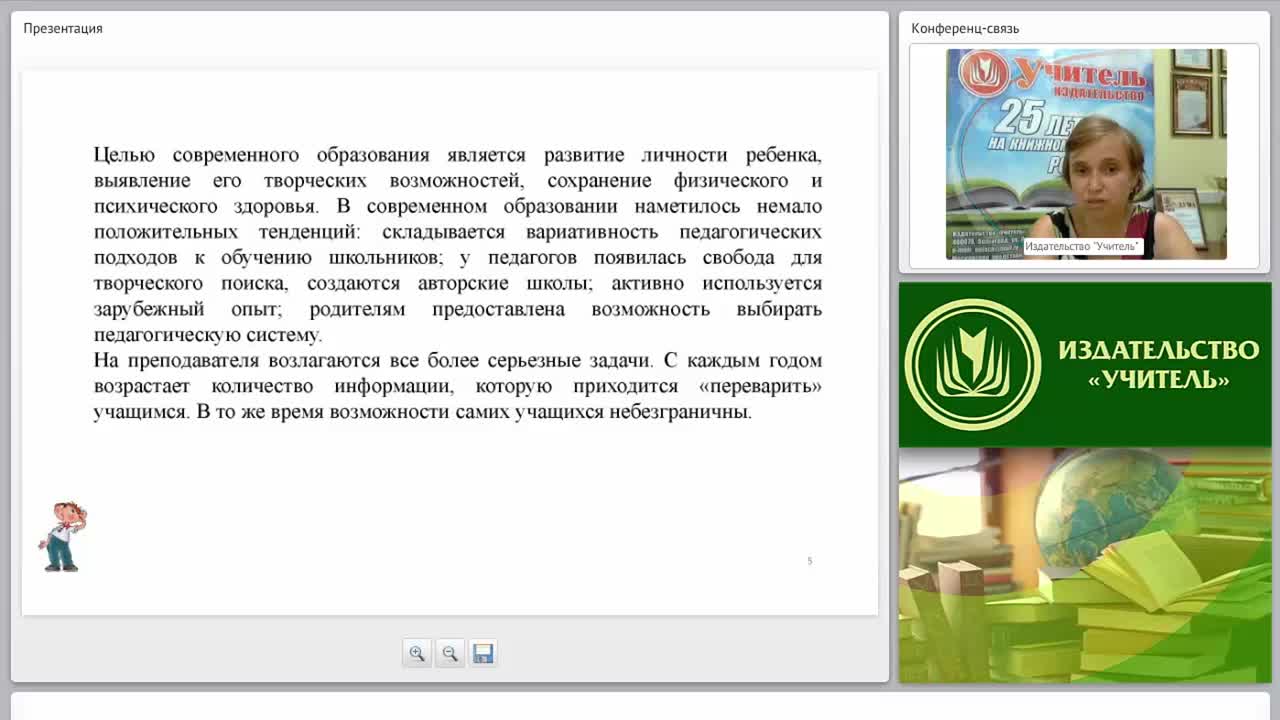This screenshot has width=1280, height=720.
Task: Click the sentence beginning На преподавателя возлагаются
Action: pyautogui.click(x=373, y=360)
